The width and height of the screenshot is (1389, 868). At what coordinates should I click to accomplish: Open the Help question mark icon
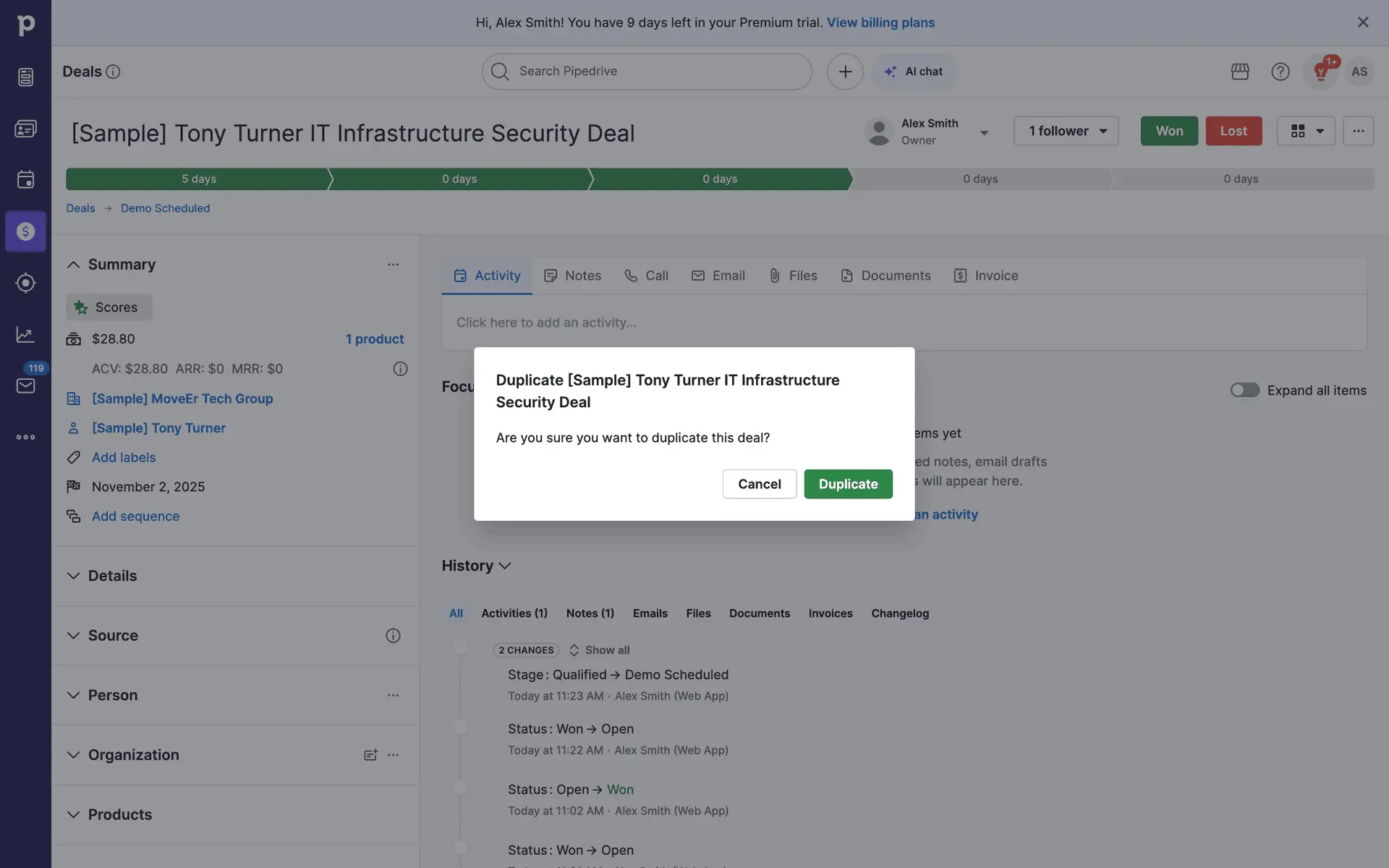1280,72
